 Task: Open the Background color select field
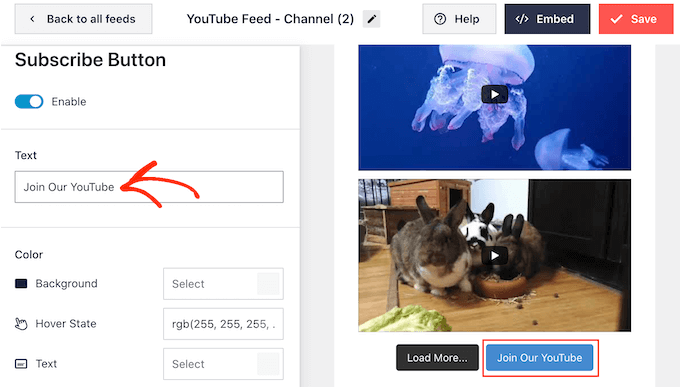(x=223, y=284)
